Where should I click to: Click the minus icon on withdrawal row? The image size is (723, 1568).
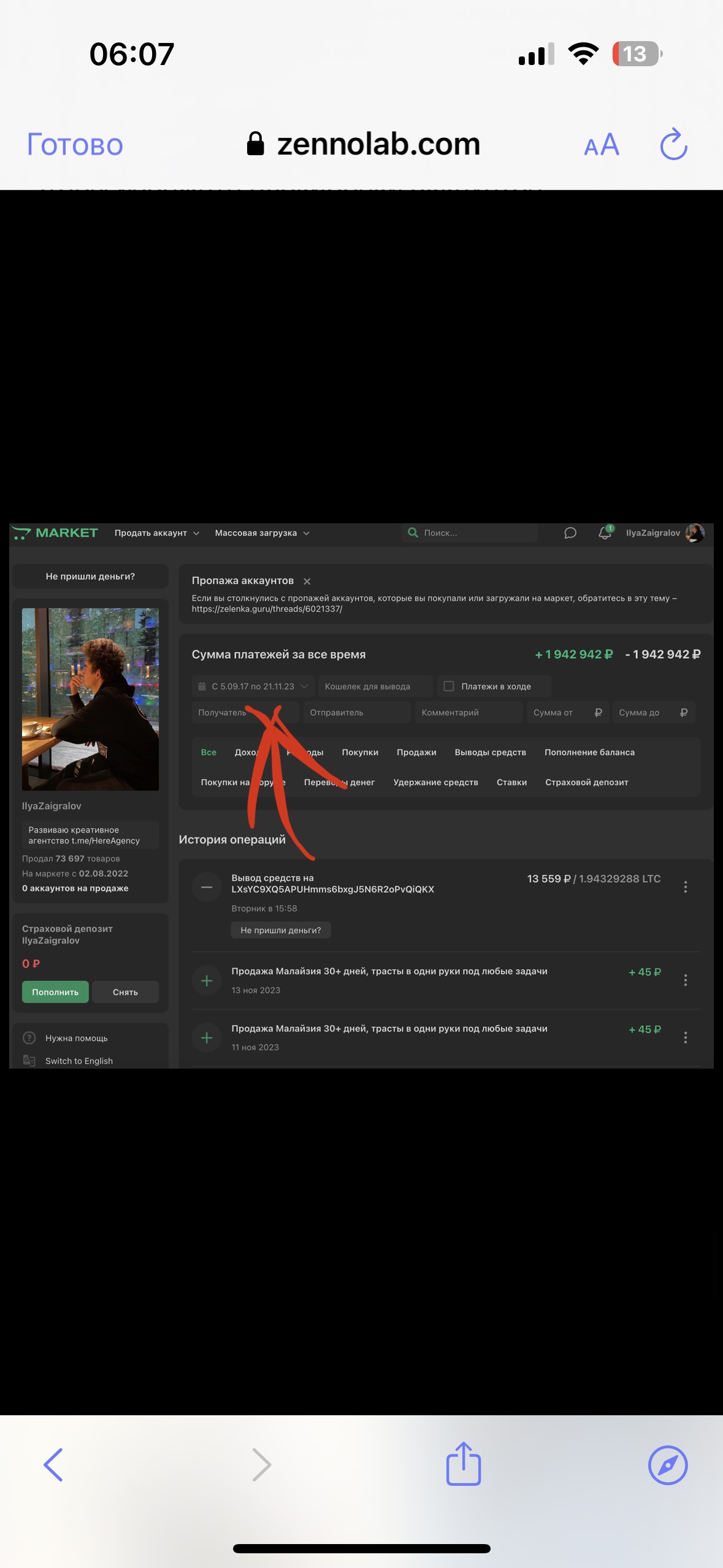point(207,887)
